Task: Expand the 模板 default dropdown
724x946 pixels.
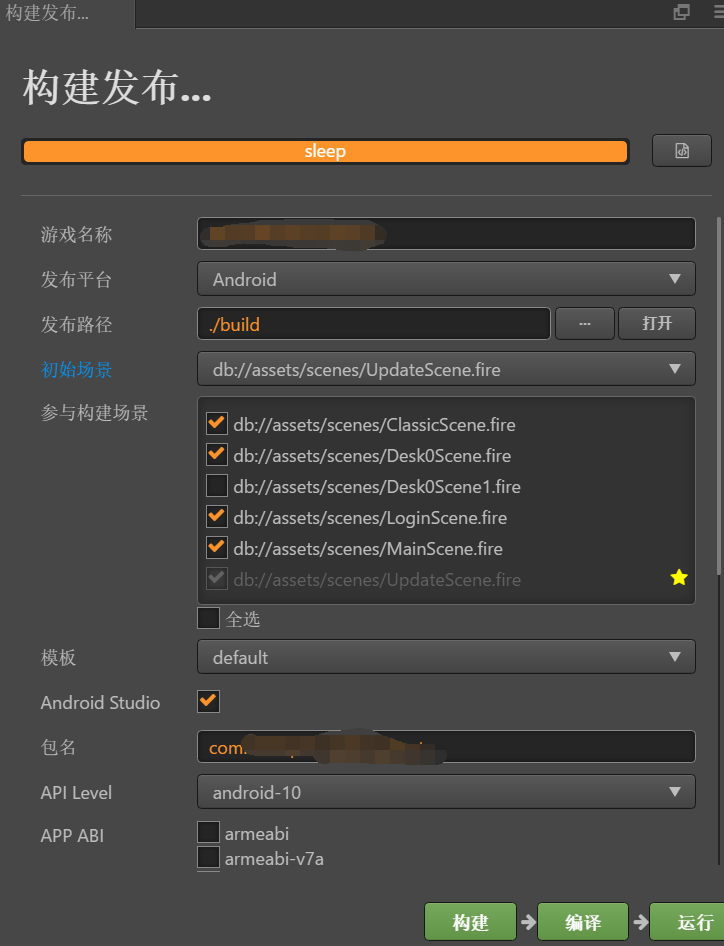Action: [446, 658]
